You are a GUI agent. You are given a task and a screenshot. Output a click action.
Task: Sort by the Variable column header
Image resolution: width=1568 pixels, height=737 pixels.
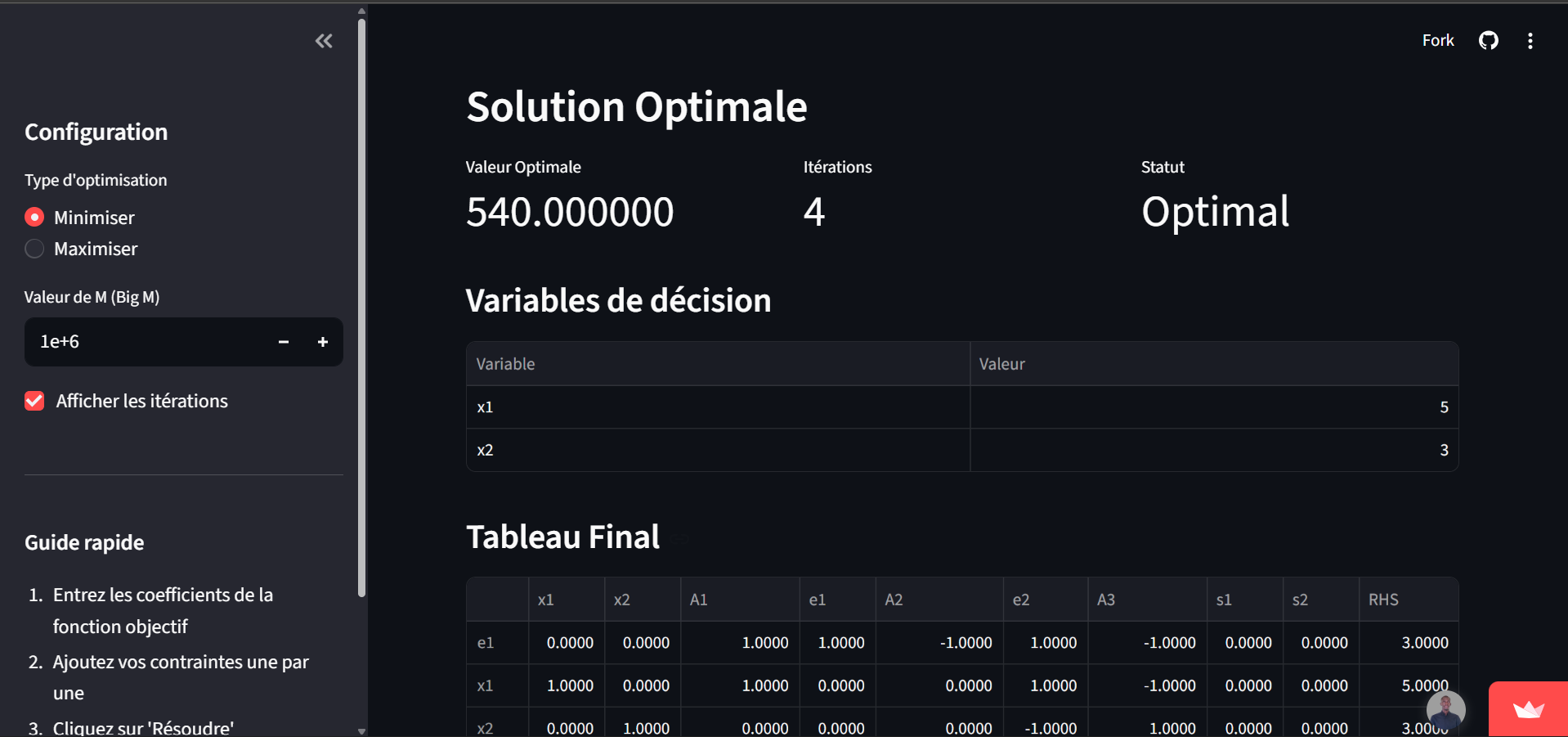718,364
